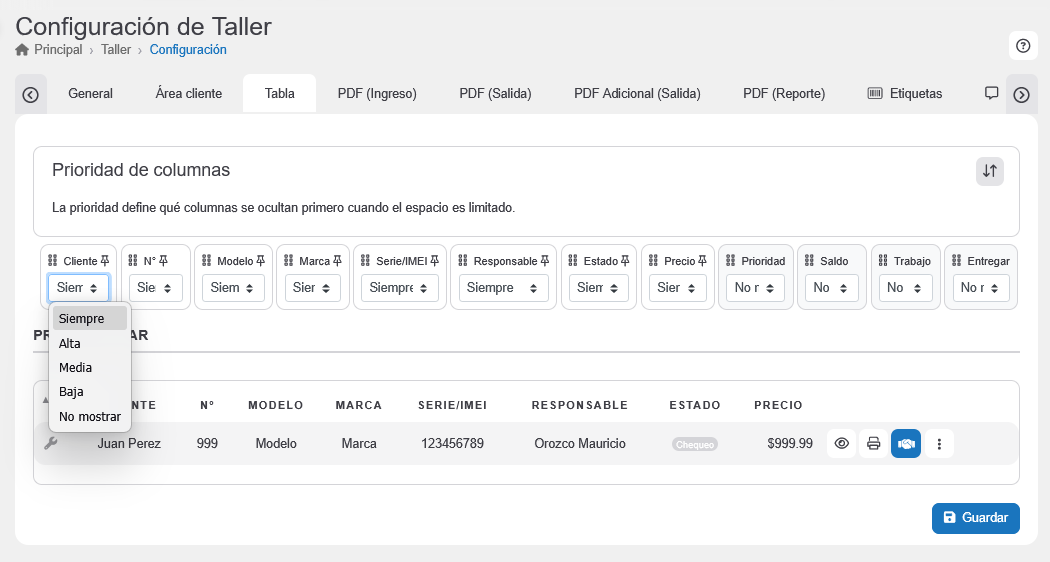
Task: Choose 'No mostrar' from the open dropdown
Action: pos(89,416)
